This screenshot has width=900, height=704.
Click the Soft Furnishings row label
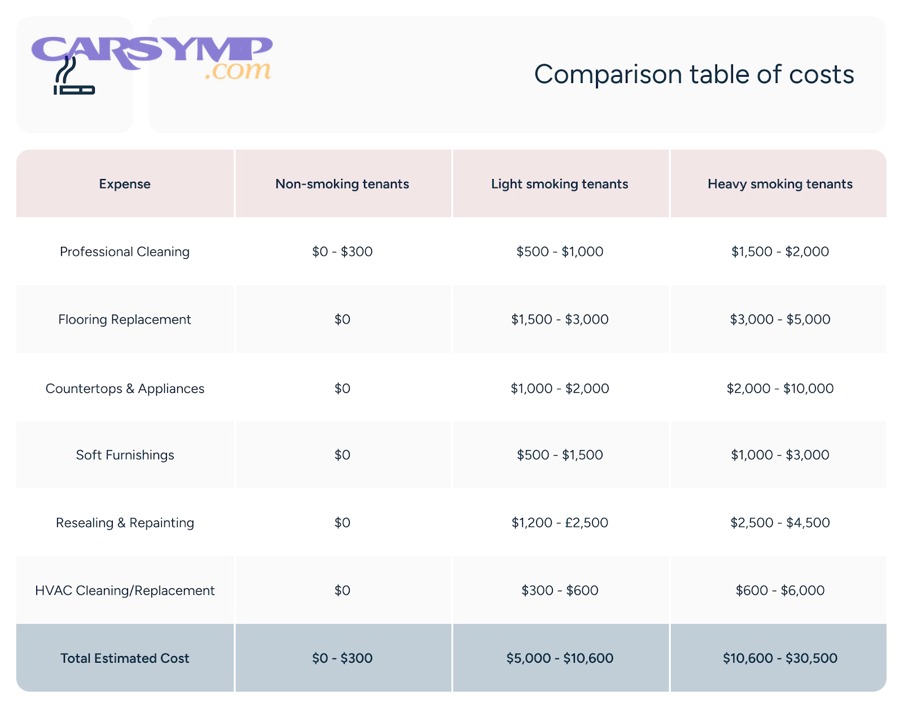click(125, 455)
